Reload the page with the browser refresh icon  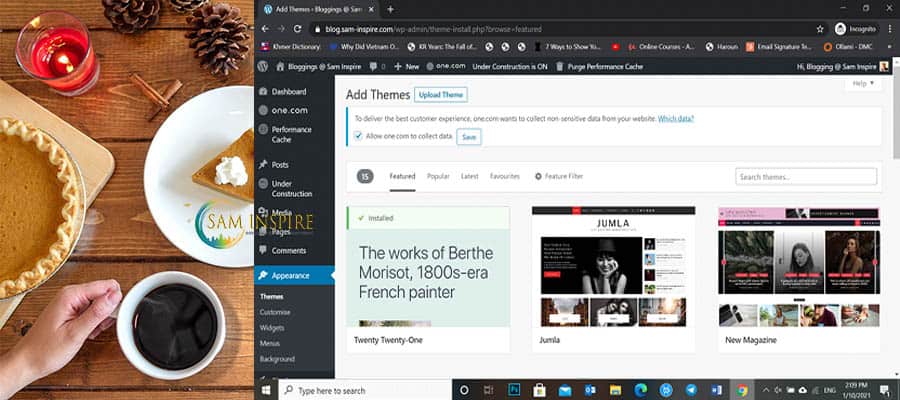[x=299, y=29]
